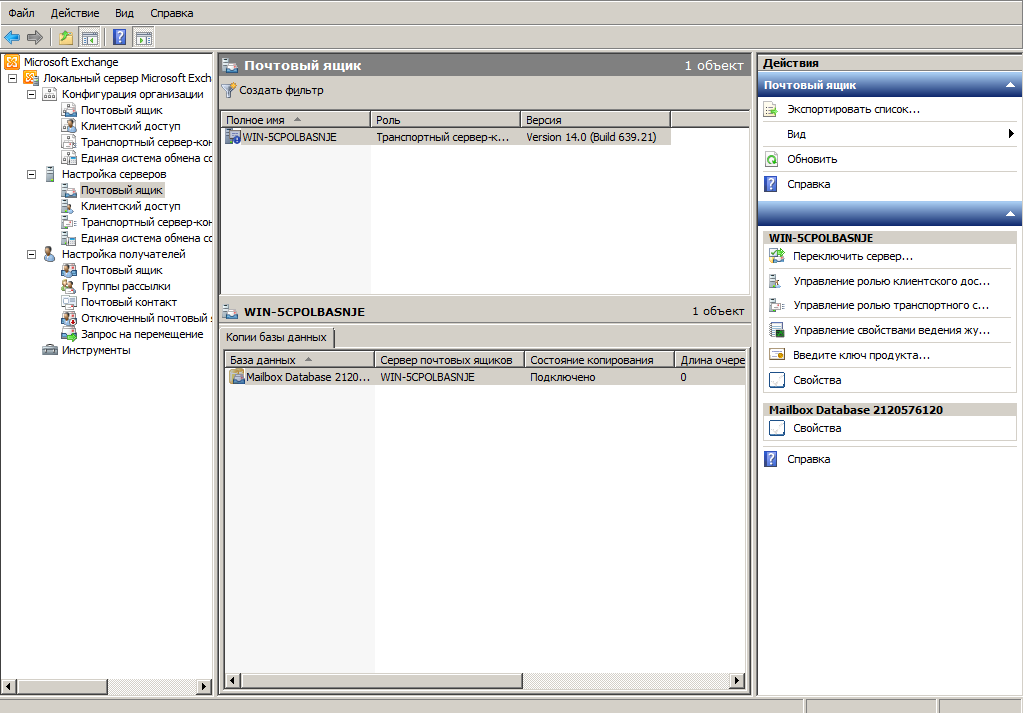This screenshot has width=1023, height=713.
Task: Select Version 14.0 (Build 639.21) cell
Action: click(x=591, y=137)
